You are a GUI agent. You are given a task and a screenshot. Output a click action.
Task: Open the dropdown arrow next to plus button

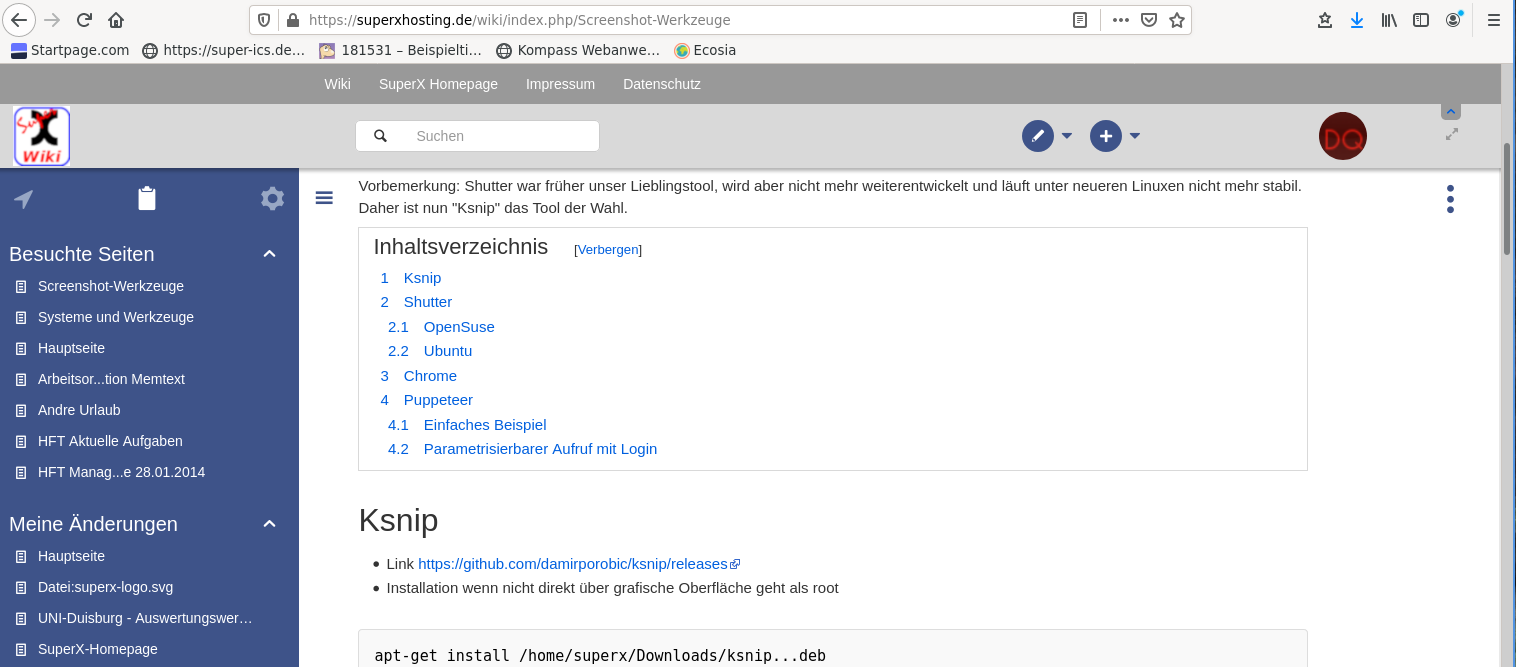1135,136
